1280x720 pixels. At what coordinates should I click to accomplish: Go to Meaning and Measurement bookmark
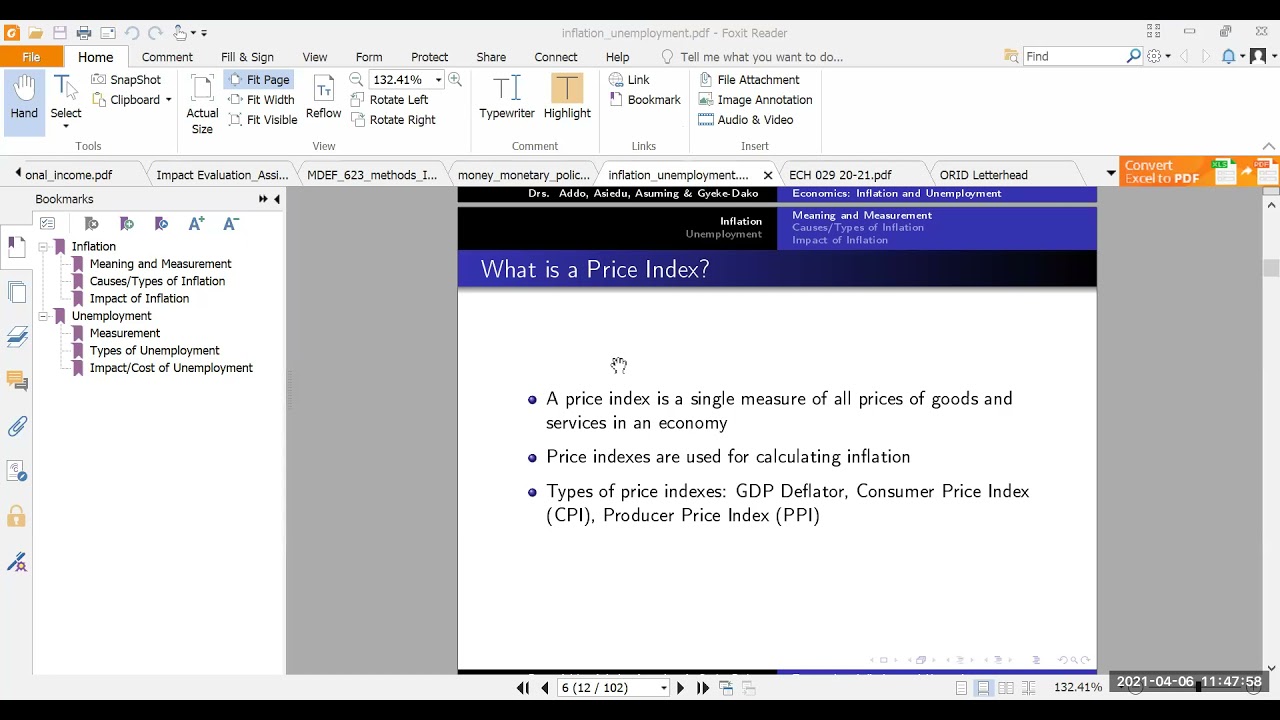pos(160,264)
